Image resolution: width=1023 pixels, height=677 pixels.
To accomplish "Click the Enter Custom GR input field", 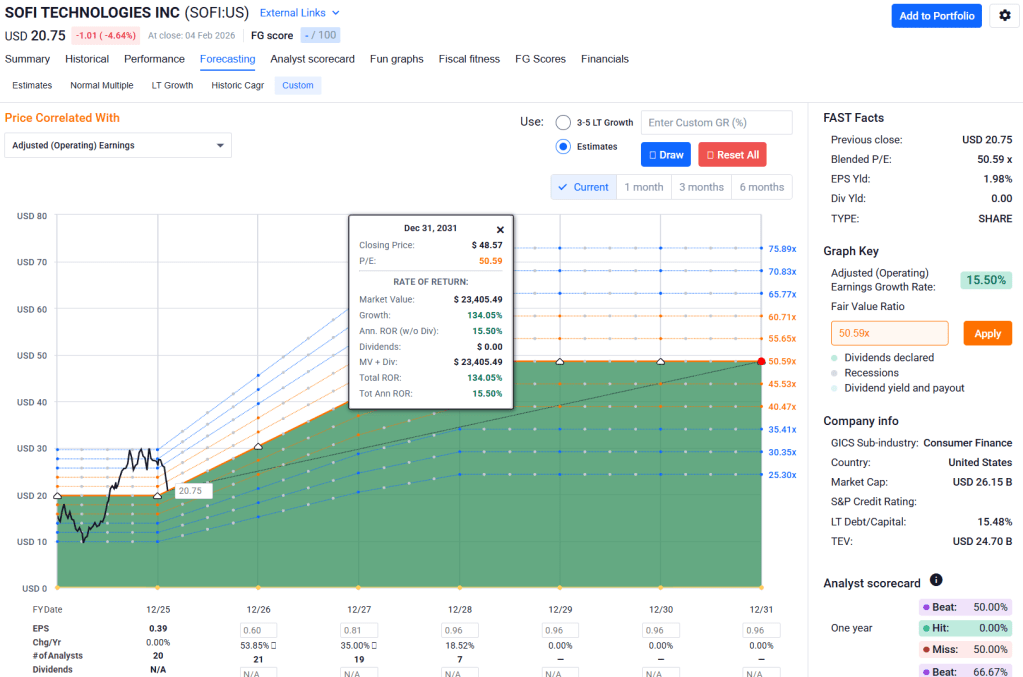I will pos(716,123).
